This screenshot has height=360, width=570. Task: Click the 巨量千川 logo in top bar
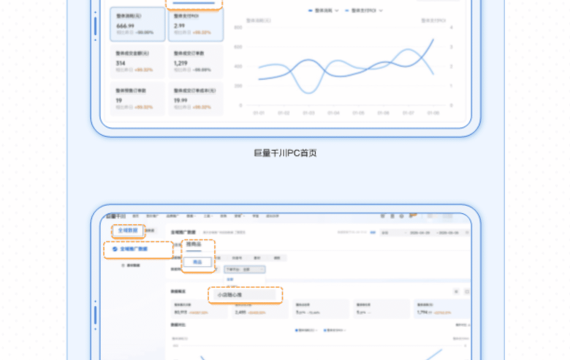pos(116,216)
